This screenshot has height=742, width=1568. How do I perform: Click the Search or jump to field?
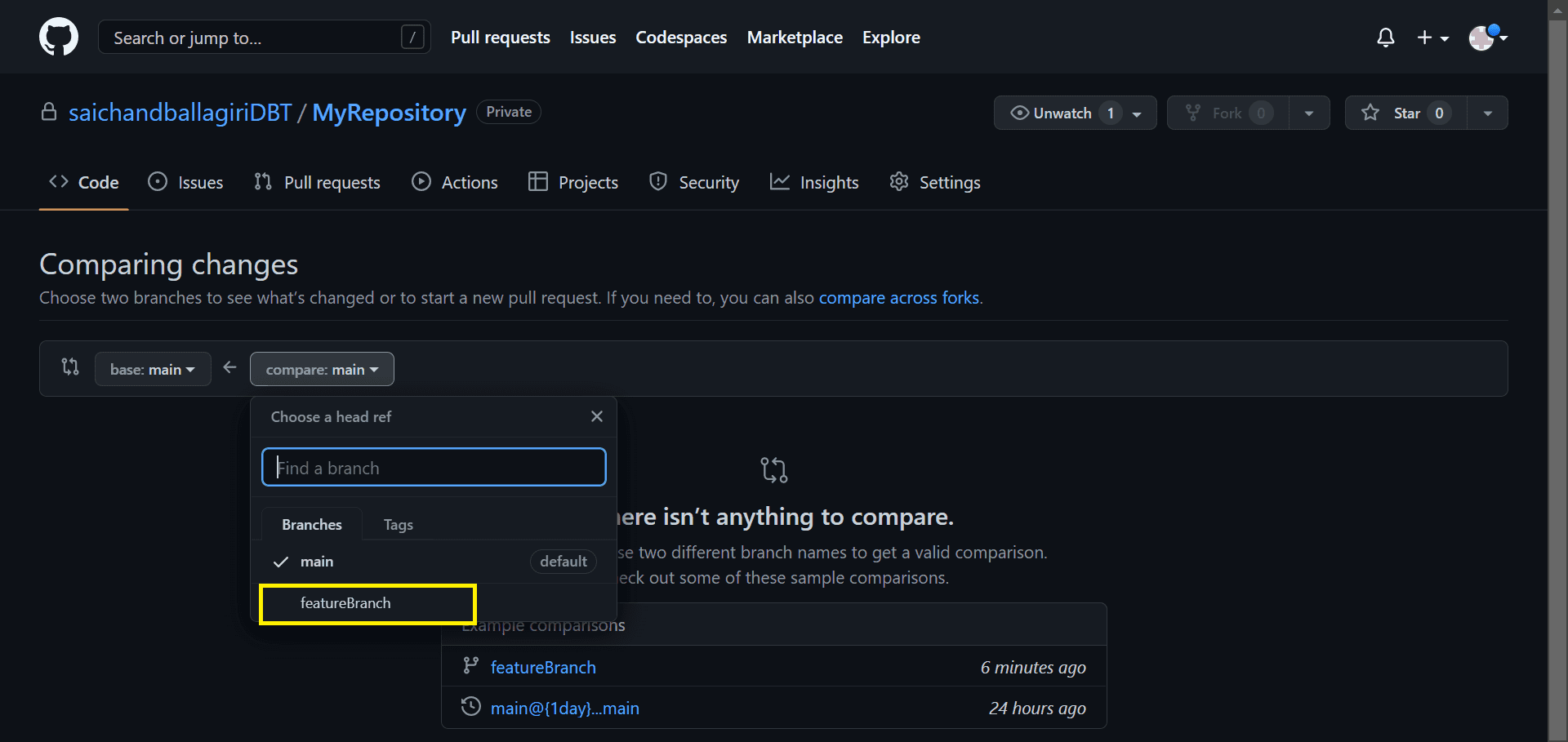[265, 38]
